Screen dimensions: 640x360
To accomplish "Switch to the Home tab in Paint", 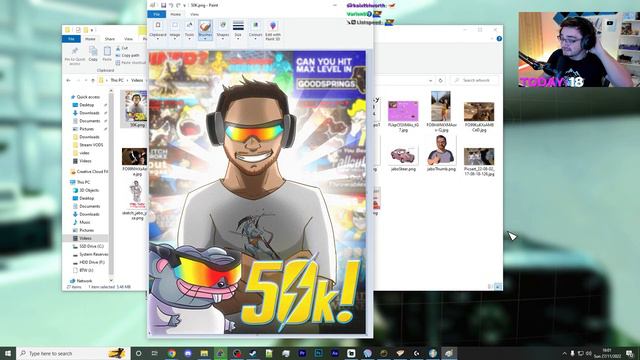I will click(176, 14).
